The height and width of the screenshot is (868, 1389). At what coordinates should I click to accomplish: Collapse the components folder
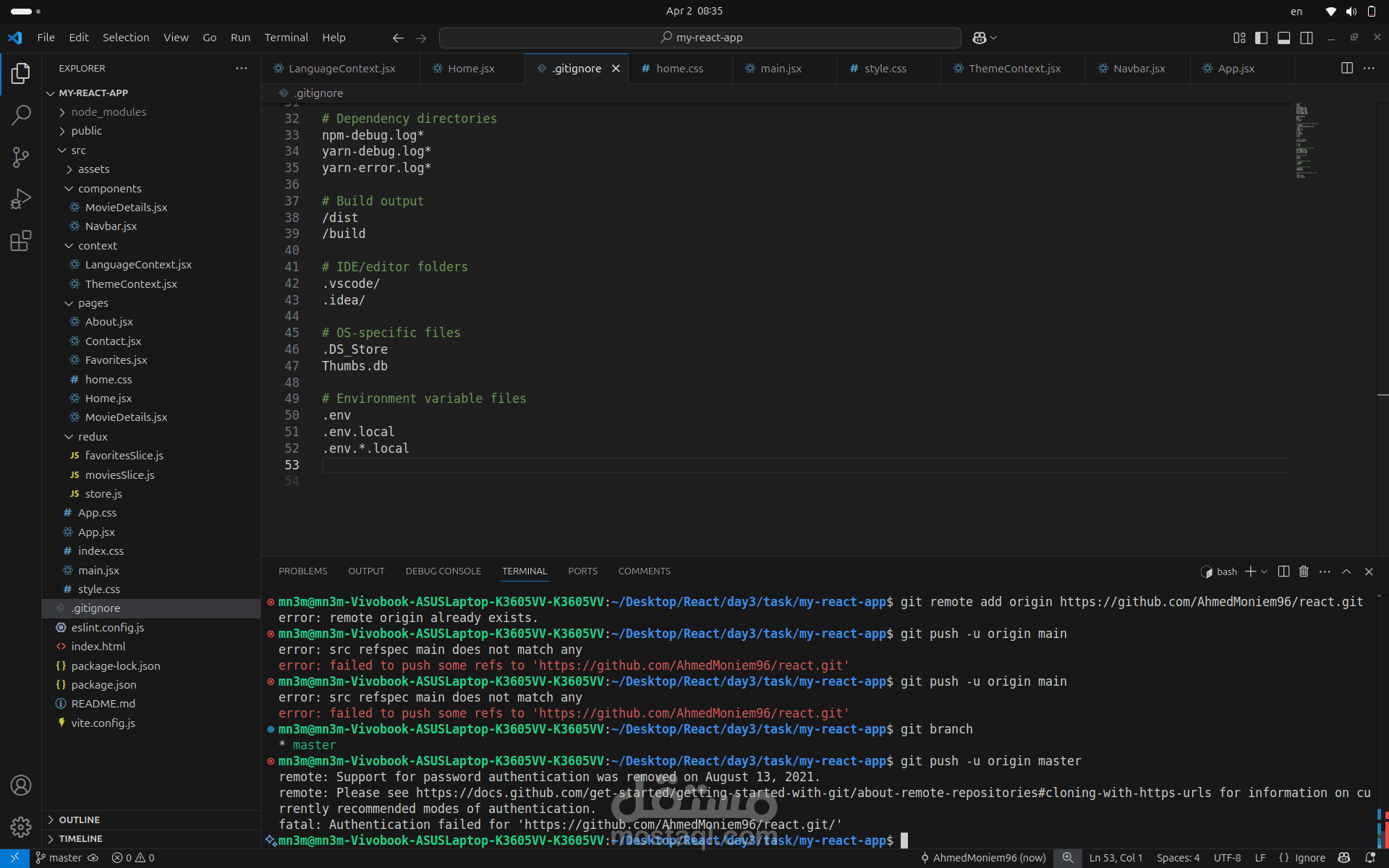click(x=150, y=189)
